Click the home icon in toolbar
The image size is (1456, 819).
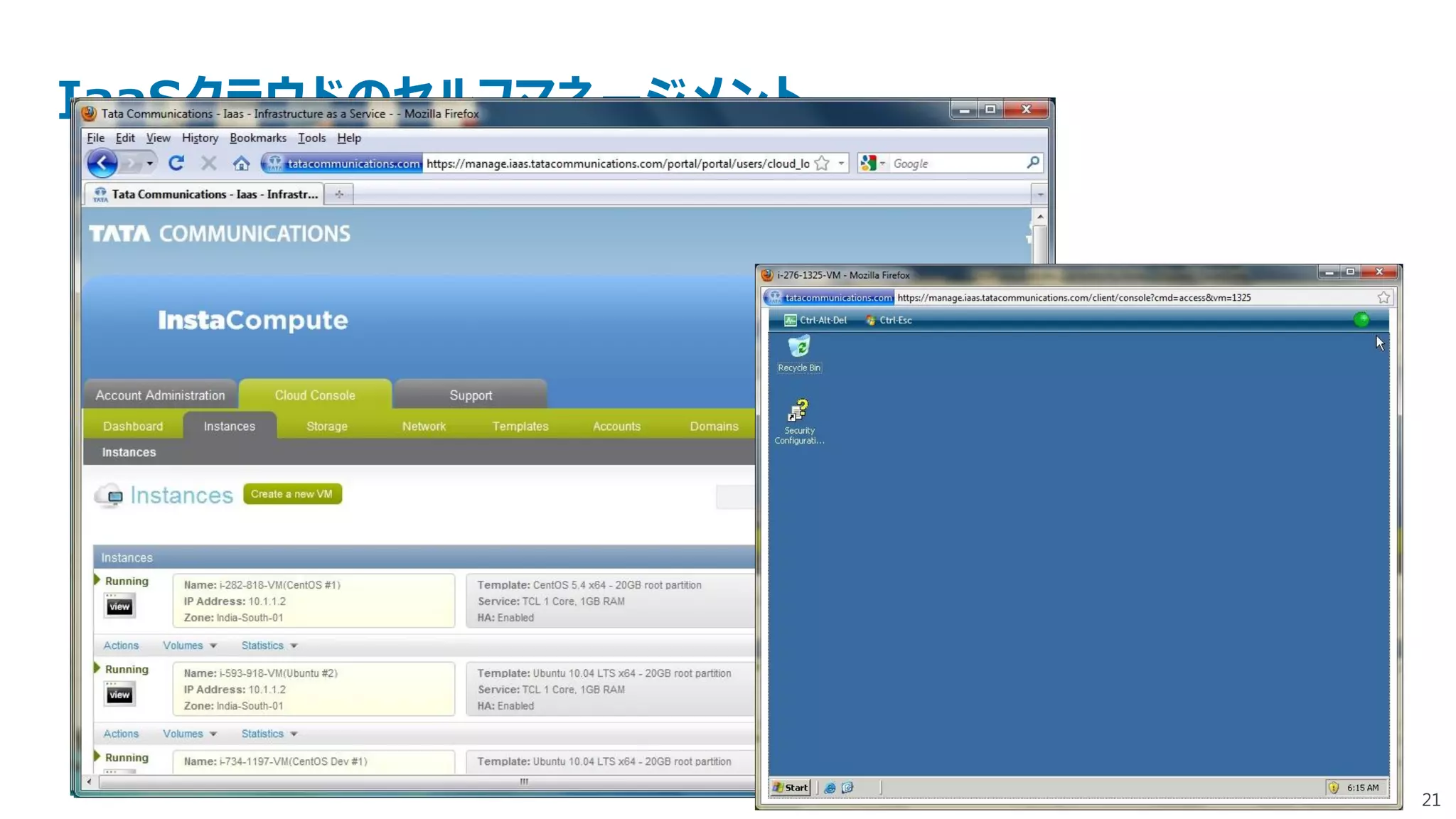[241, 164]
